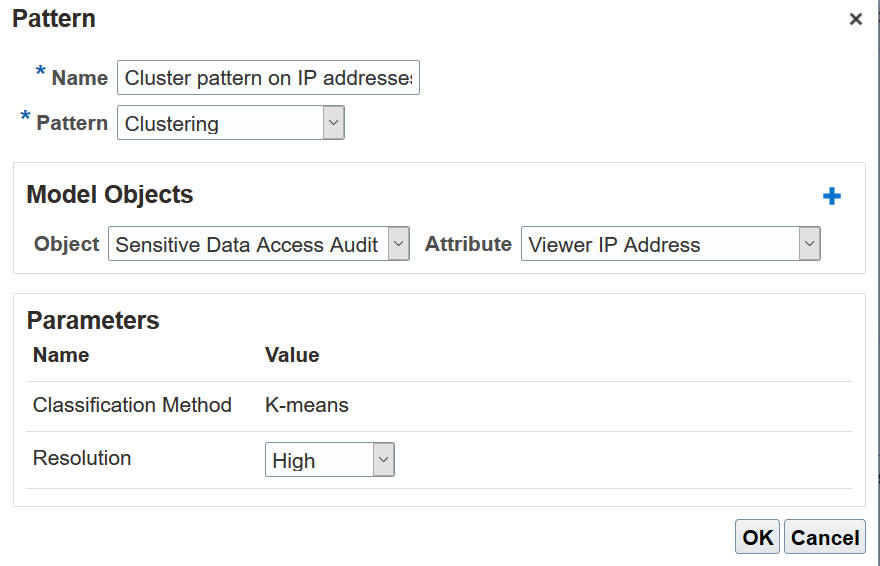Click the required Name field label
Image resolution: width=880 pixels, height=566 pixels.
pos(79,78)
